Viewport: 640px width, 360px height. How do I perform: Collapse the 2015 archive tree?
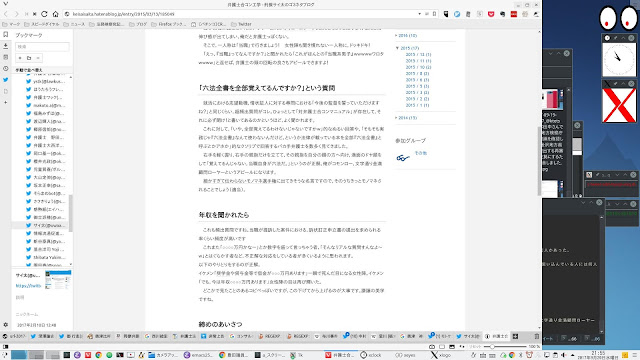click(x=398, y=48)
